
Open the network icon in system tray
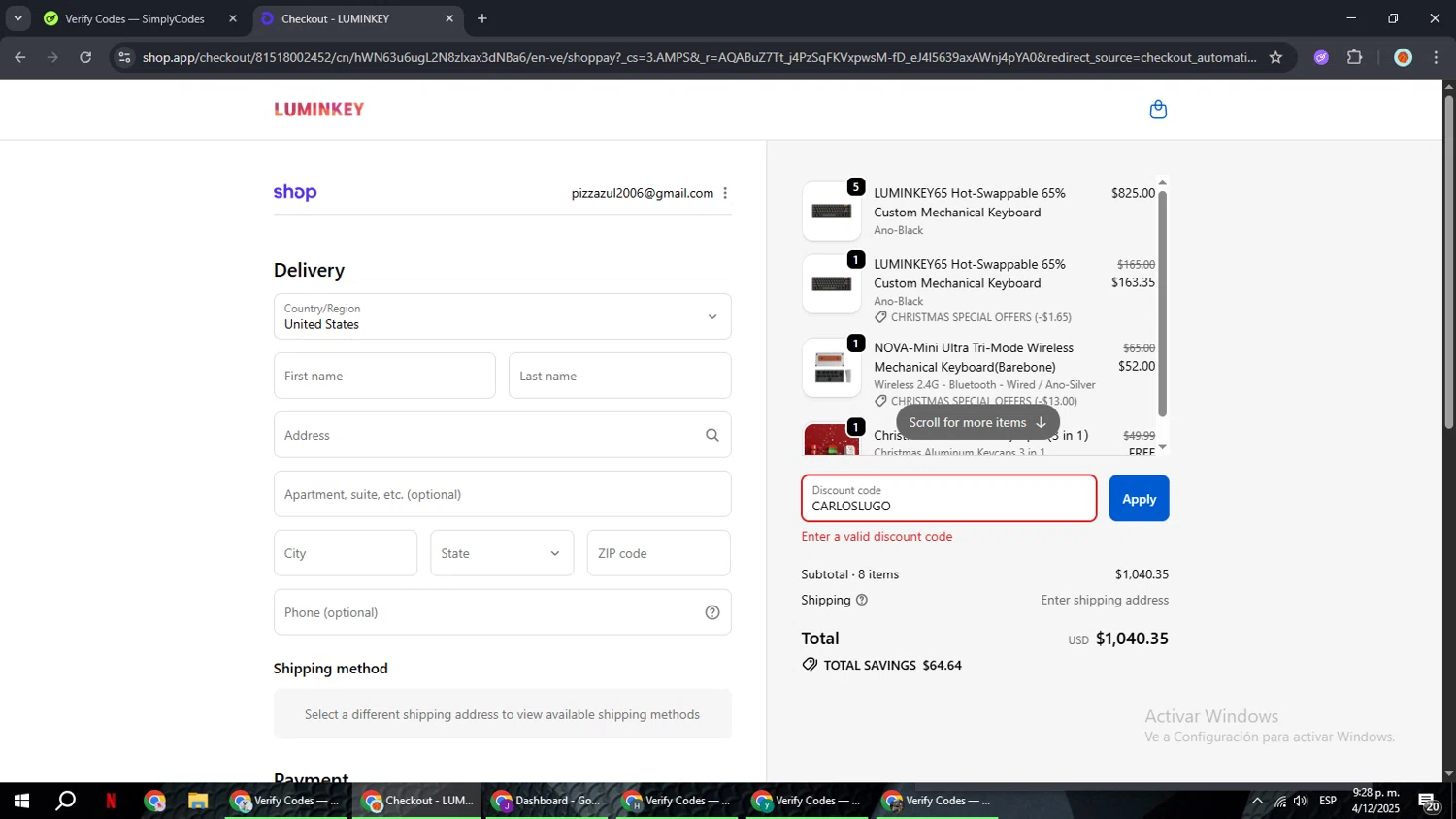click(x=1279, y=802)
